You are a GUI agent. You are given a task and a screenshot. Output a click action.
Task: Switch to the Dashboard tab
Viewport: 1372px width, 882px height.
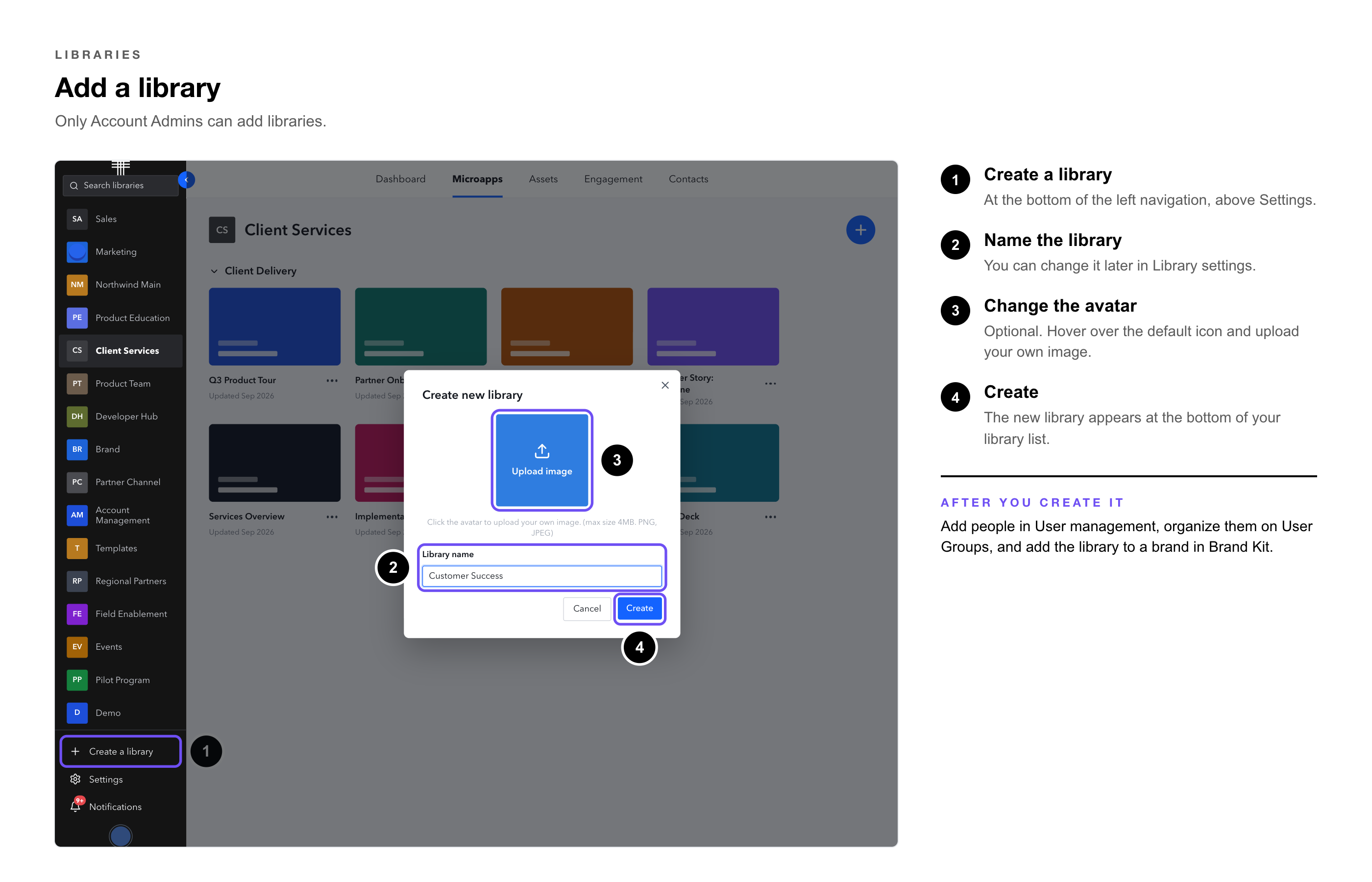pos(400,179)
